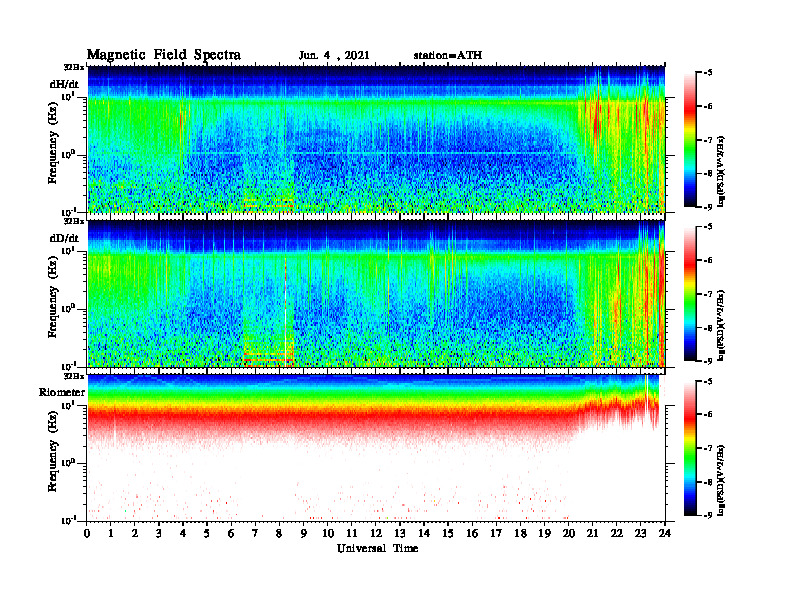Click the 'Riometer' panel label

pyautogui.click(x=62, y=392)
